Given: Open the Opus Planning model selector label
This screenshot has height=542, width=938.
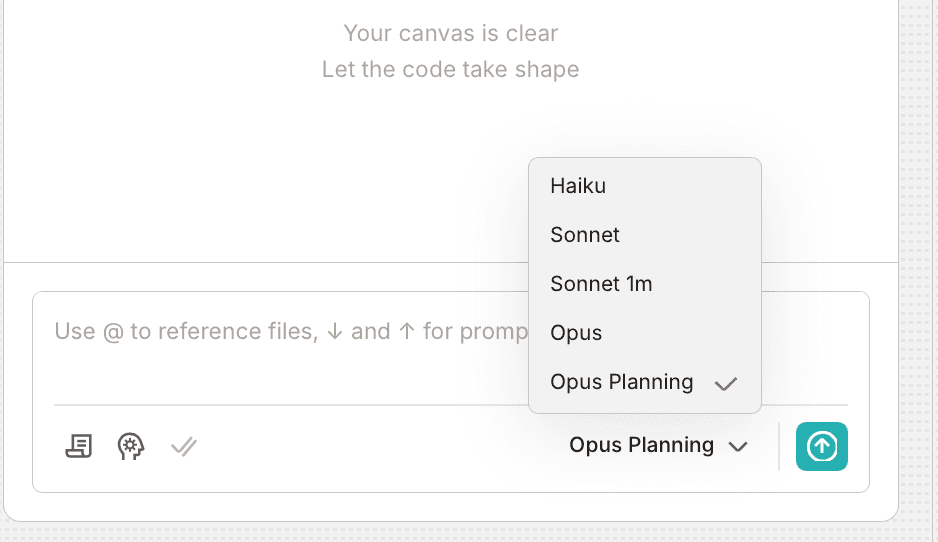Looking at the screenshot, I should [x=641, y=446].
